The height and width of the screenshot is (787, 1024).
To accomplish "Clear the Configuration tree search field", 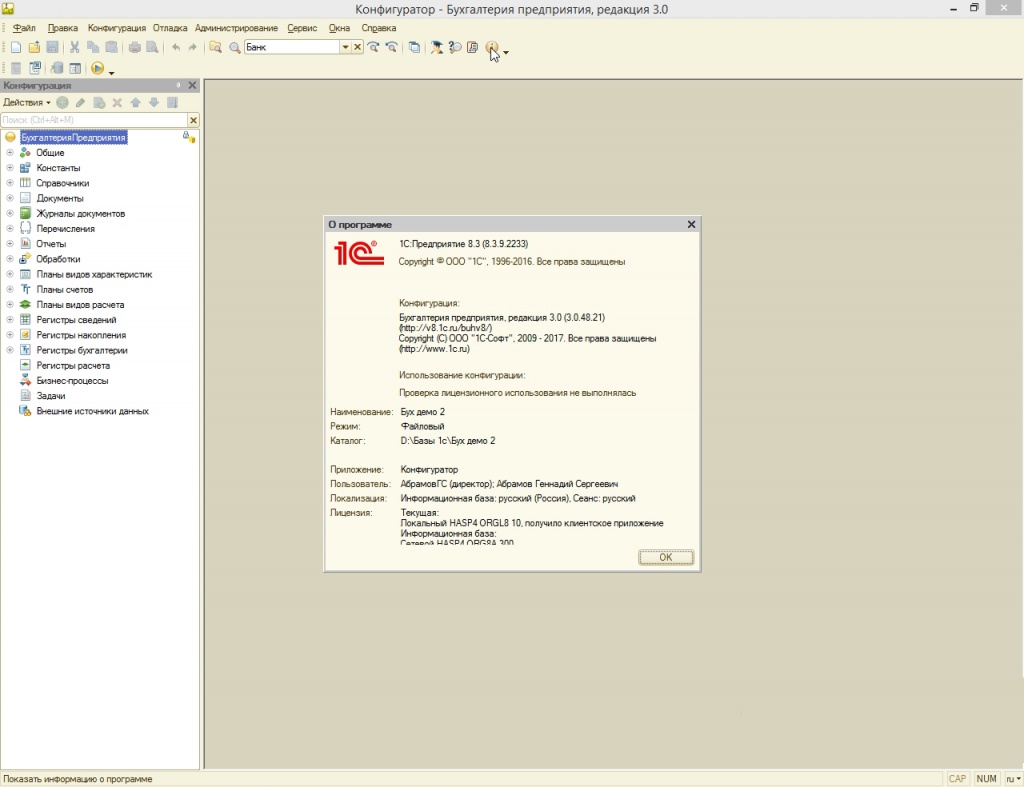I will pyautogui.click(x=193, y=120).
